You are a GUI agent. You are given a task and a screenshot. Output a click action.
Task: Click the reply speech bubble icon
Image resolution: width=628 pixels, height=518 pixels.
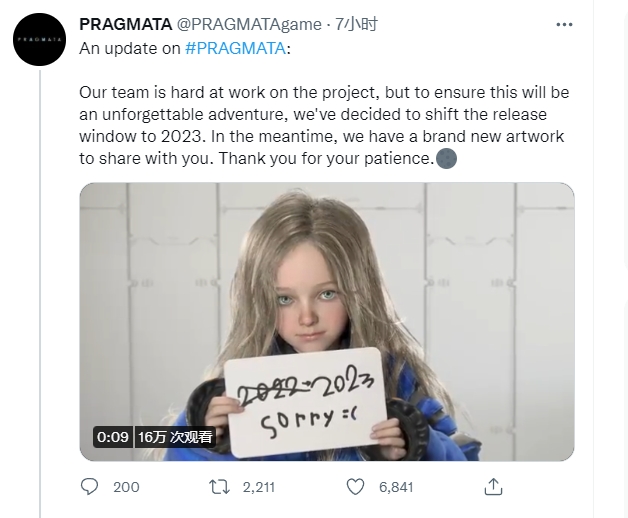[90, 487]
